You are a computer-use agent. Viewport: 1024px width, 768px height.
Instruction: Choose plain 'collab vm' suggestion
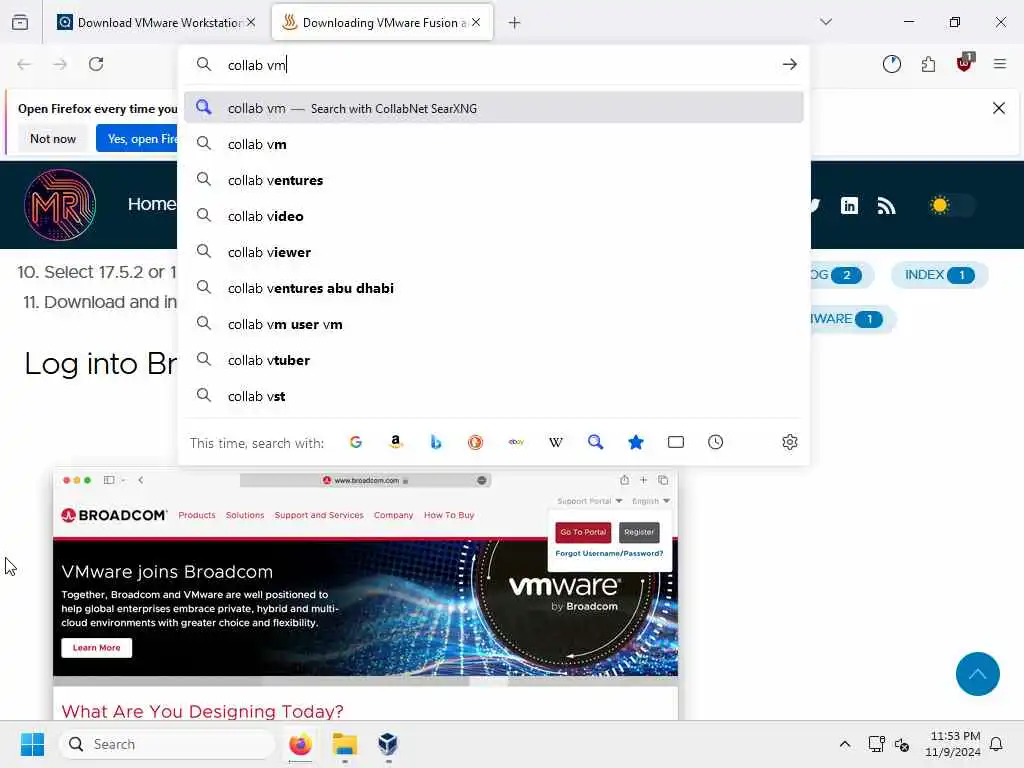494,144
